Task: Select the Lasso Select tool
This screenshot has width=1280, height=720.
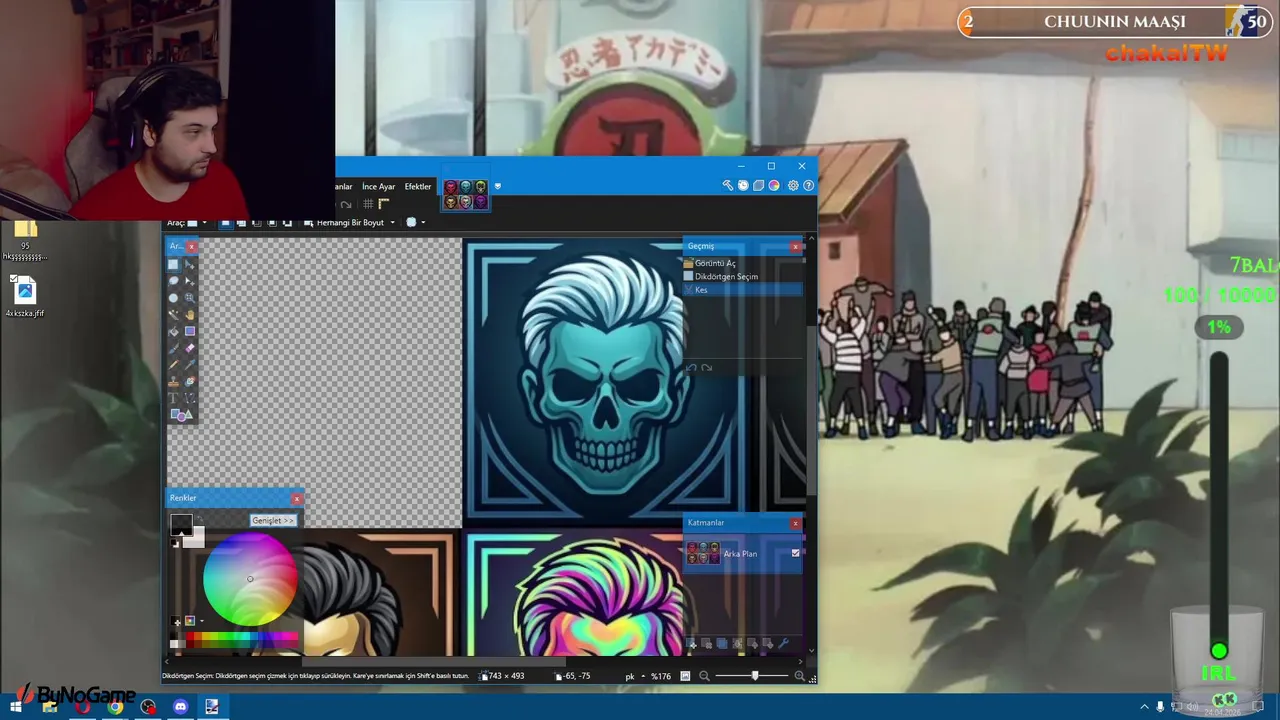Action: [x=173, y=281]
